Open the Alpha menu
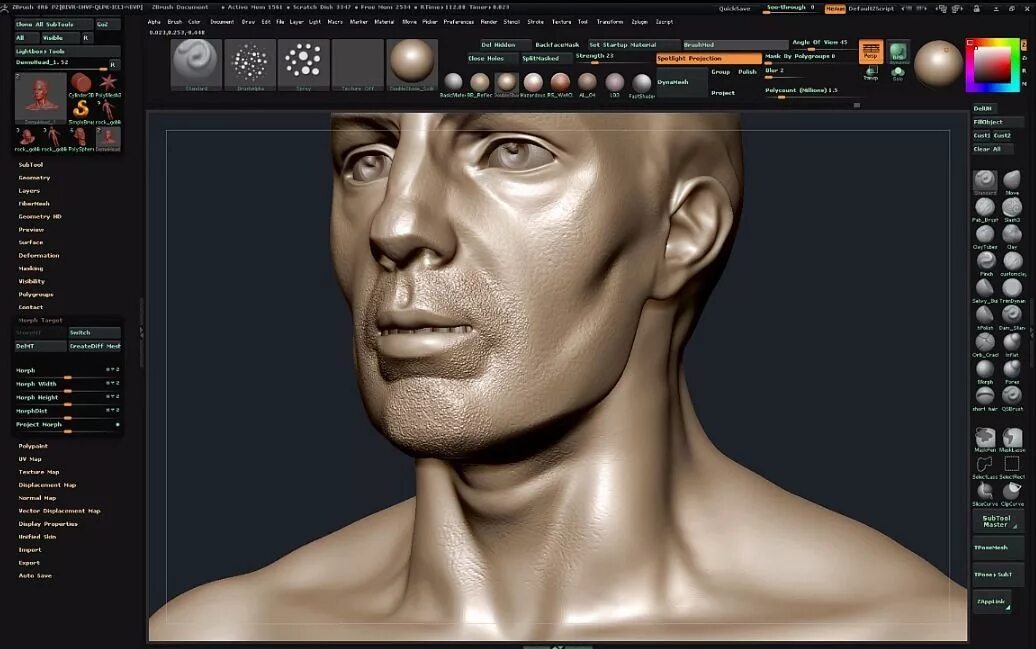This screenshot has height=649, width=1036. pyautogui.click(x=154, y=22)
